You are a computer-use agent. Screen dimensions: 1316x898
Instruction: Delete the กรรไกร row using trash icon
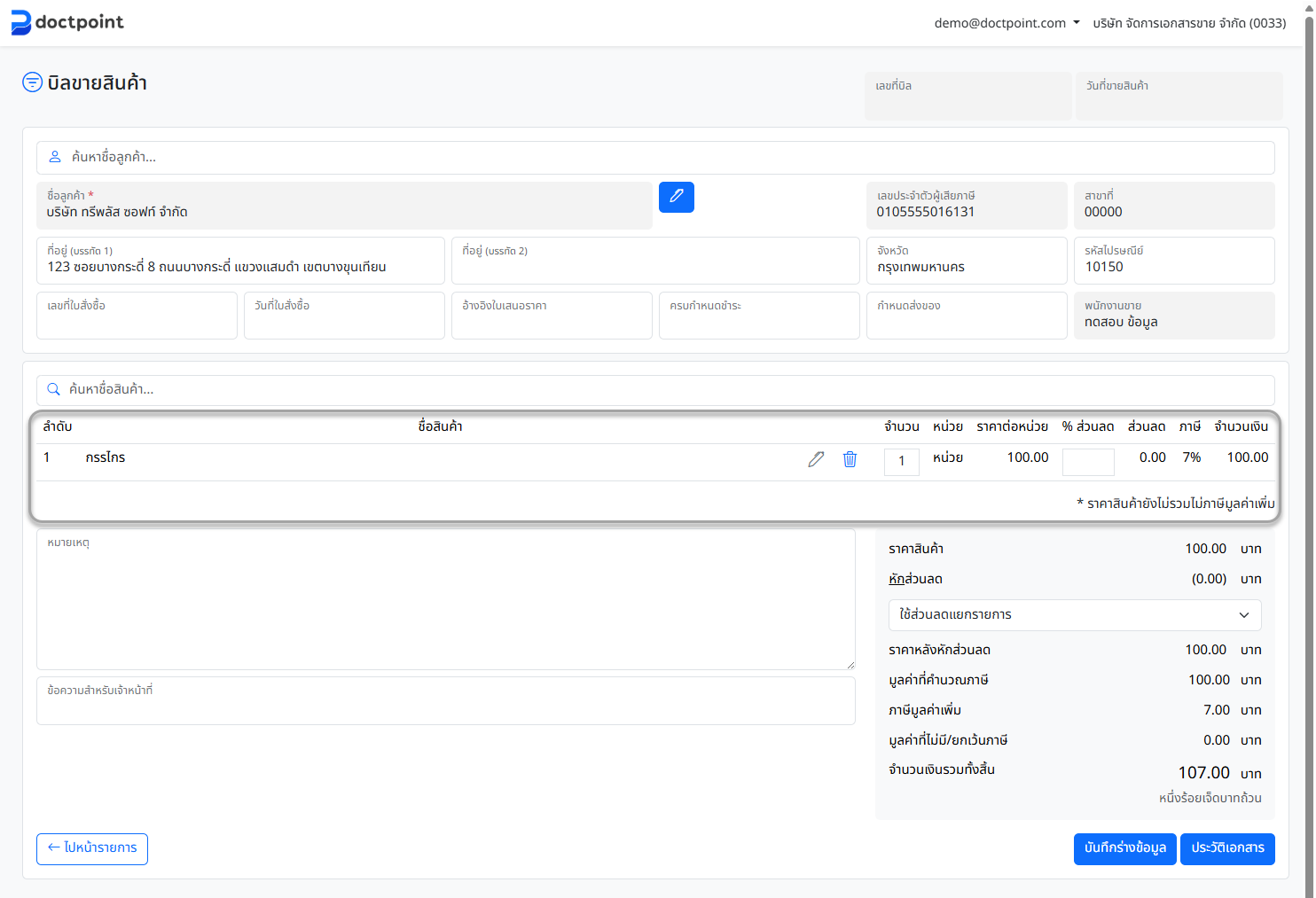point(850,459)
